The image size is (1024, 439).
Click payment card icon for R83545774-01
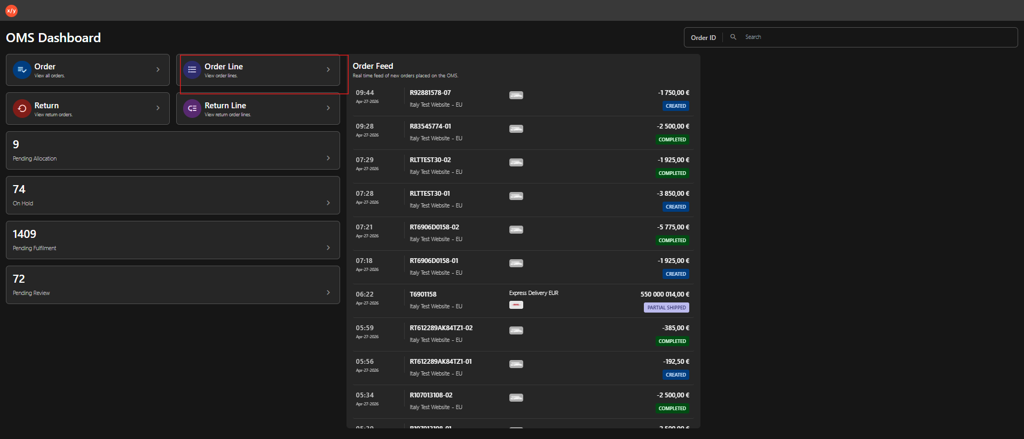pyautogui.click(x=516, y=129)
